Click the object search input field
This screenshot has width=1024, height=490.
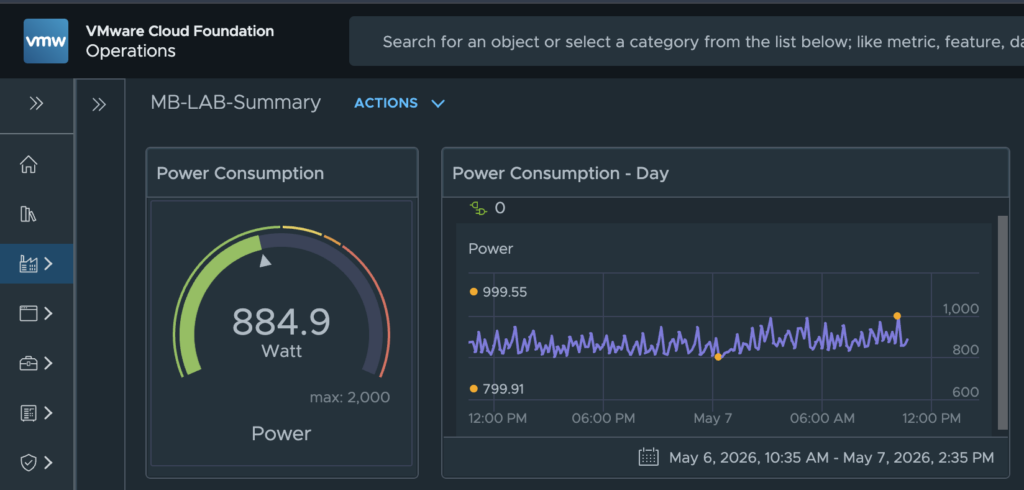tap(686, 42)
